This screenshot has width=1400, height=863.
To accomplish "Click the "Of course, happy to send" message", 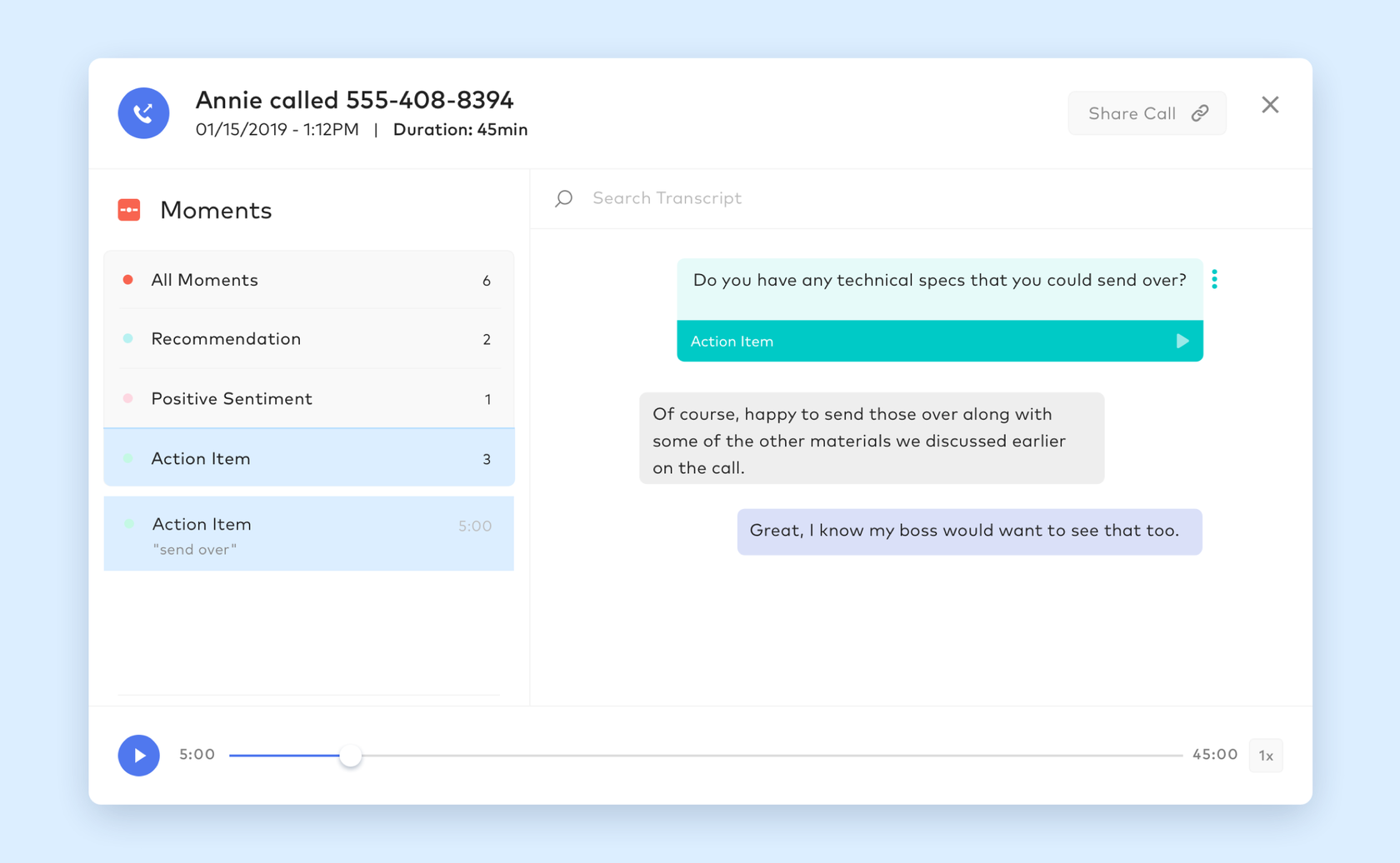I will pyautogui.click(x=872, y=439).
